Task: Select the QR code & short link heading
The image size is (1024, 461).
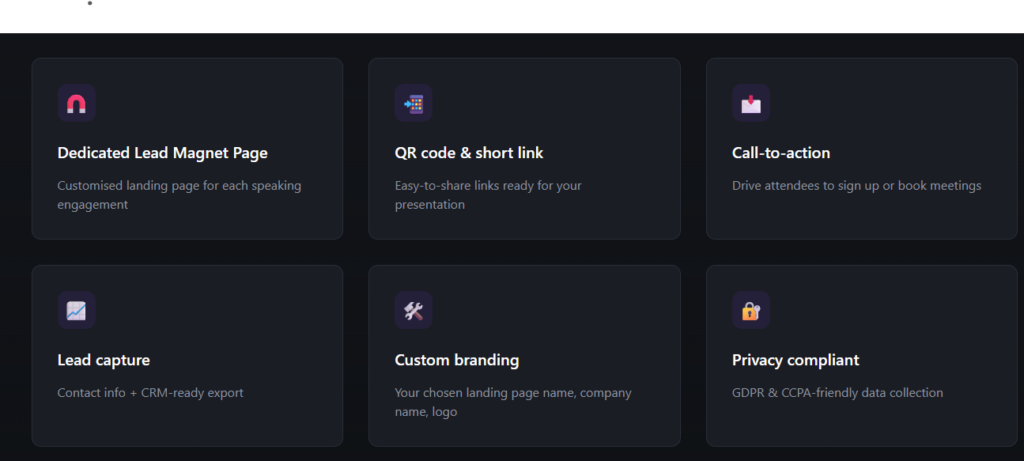Action: click(x=469, y=153)
